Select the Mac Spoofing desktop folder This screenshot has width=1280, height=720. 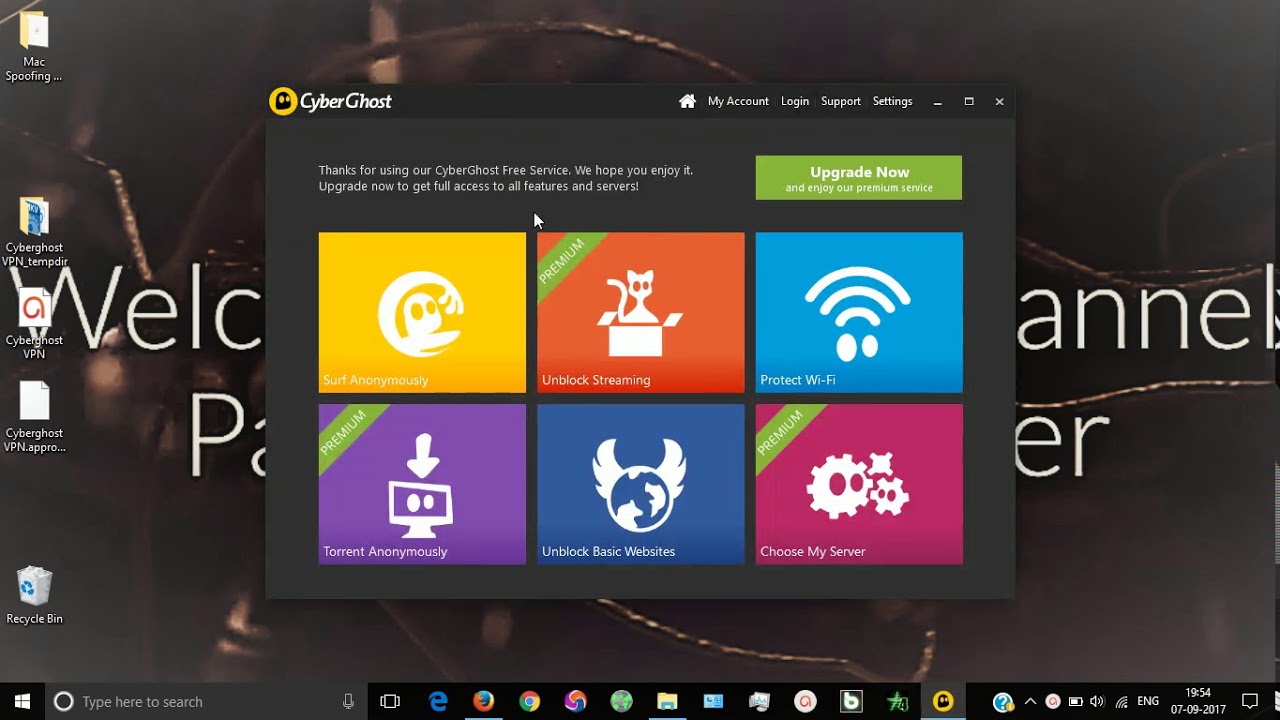coord(34,47)
